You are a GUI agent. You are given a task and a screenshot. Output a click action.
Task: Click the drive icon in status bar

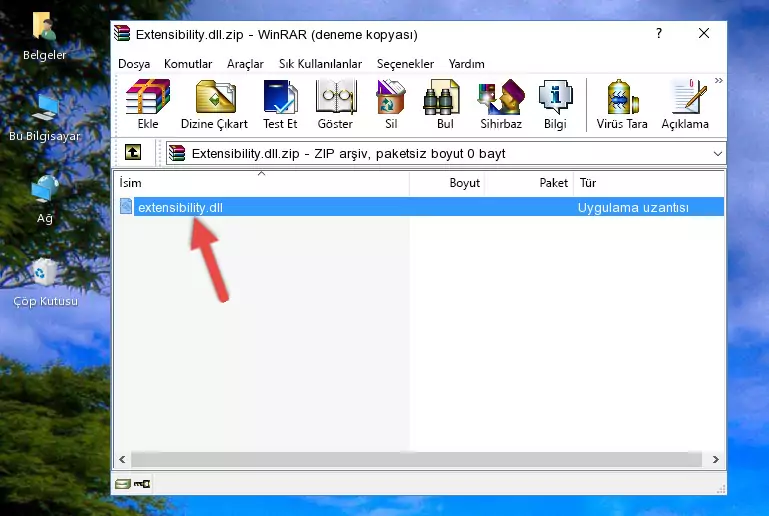(x=123, y=484)
